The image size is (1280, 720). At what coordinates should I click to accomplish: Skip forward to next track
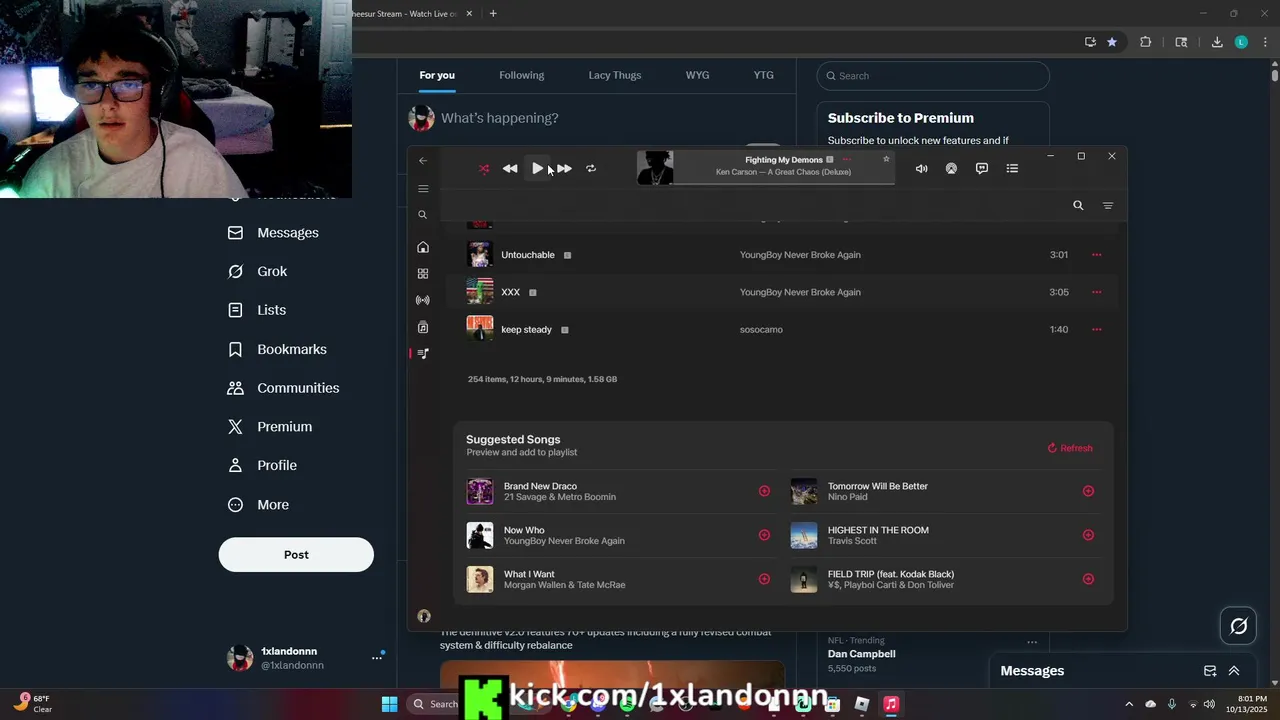(x=564, y=169)
